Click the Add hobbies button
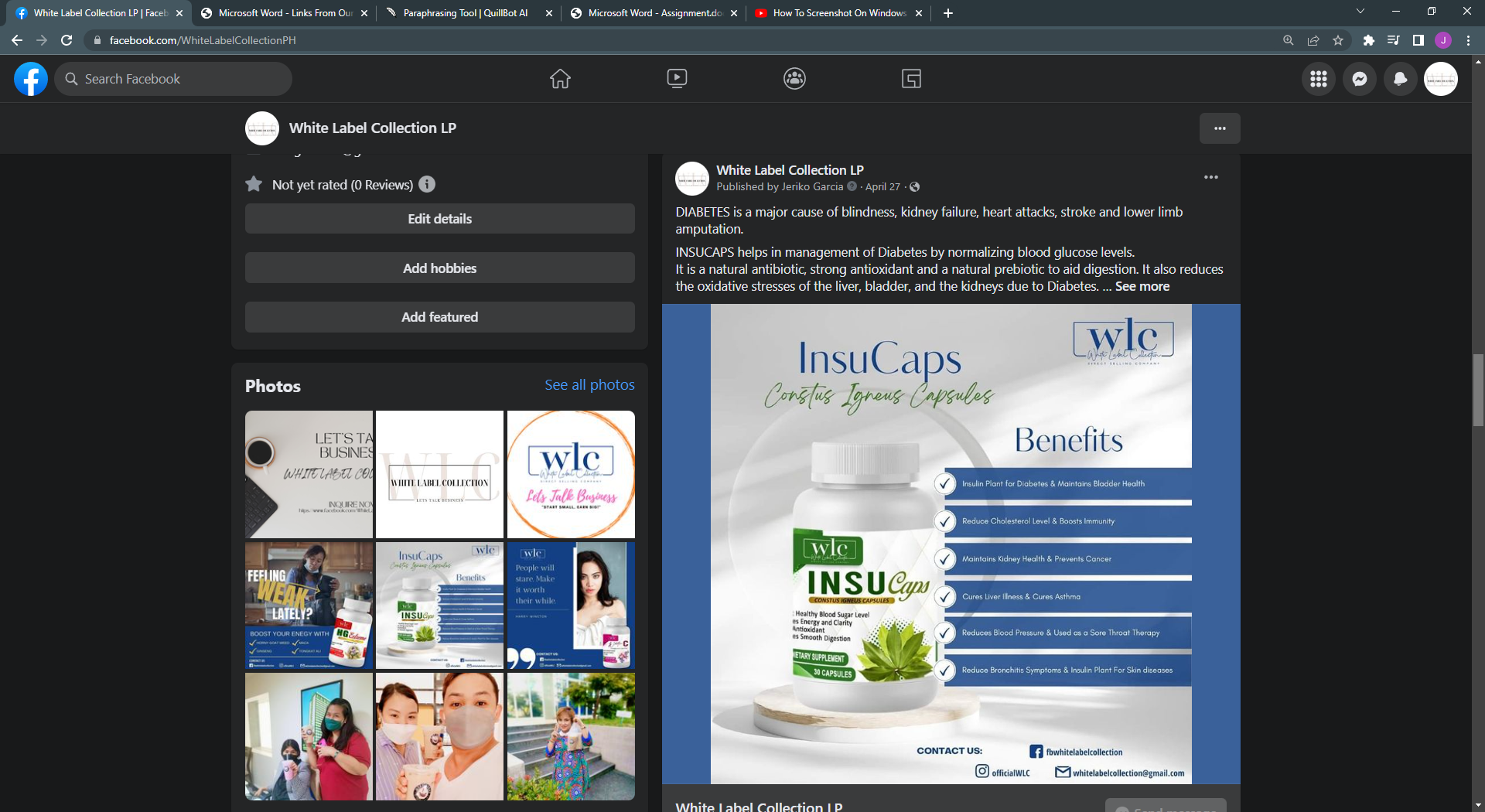 tap(440, 268)
